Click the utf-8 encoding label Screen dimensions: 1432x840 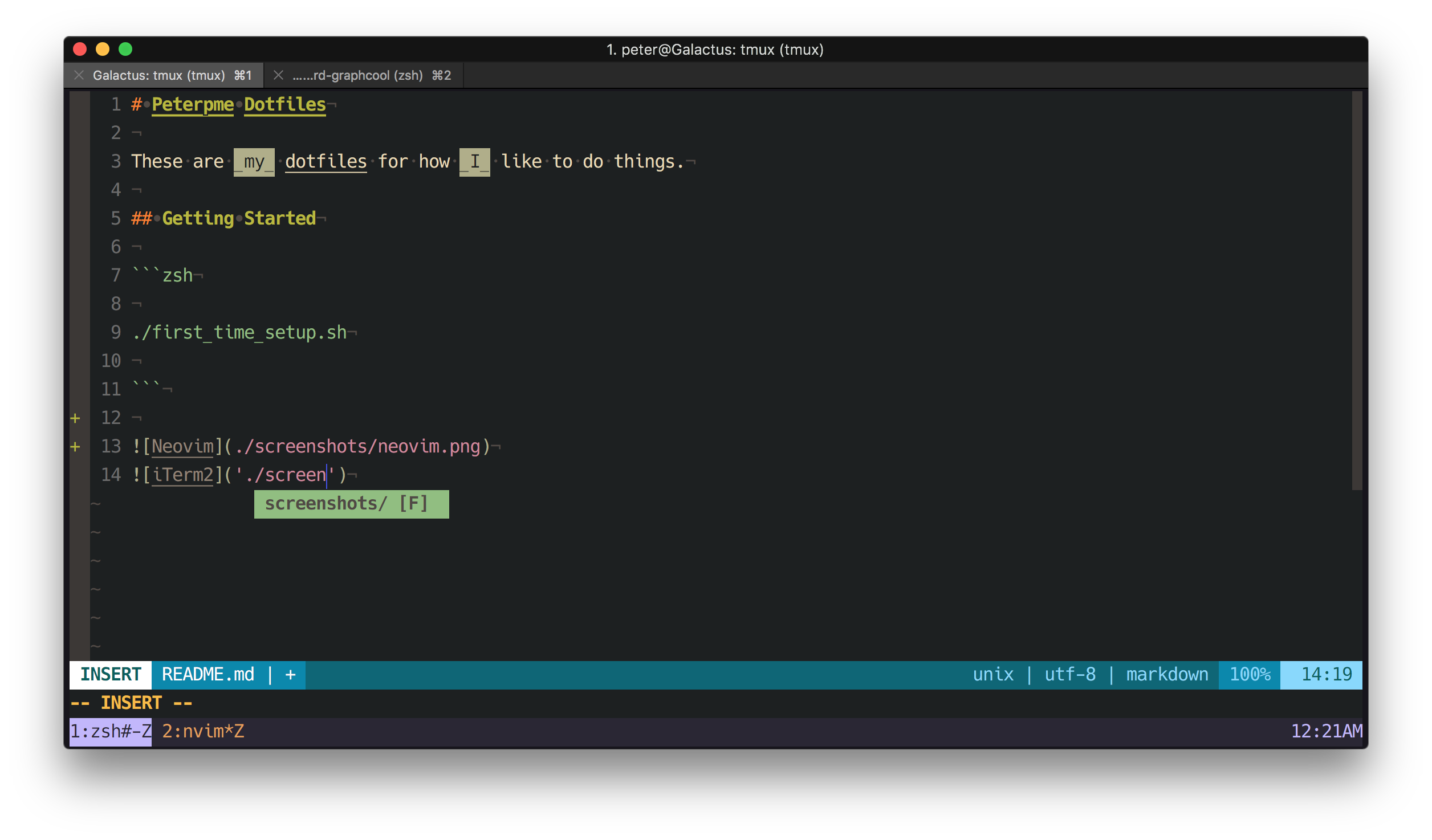[x=1069, y=675]
